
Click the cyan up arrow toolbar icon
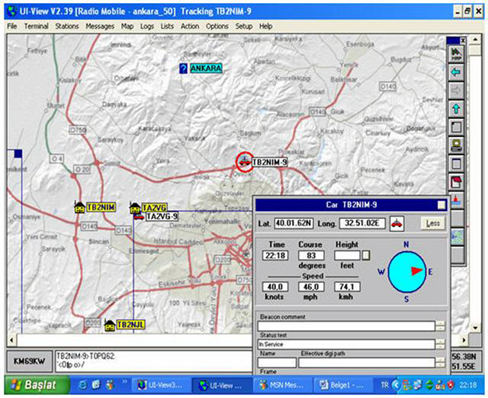(x=456, y=109)
